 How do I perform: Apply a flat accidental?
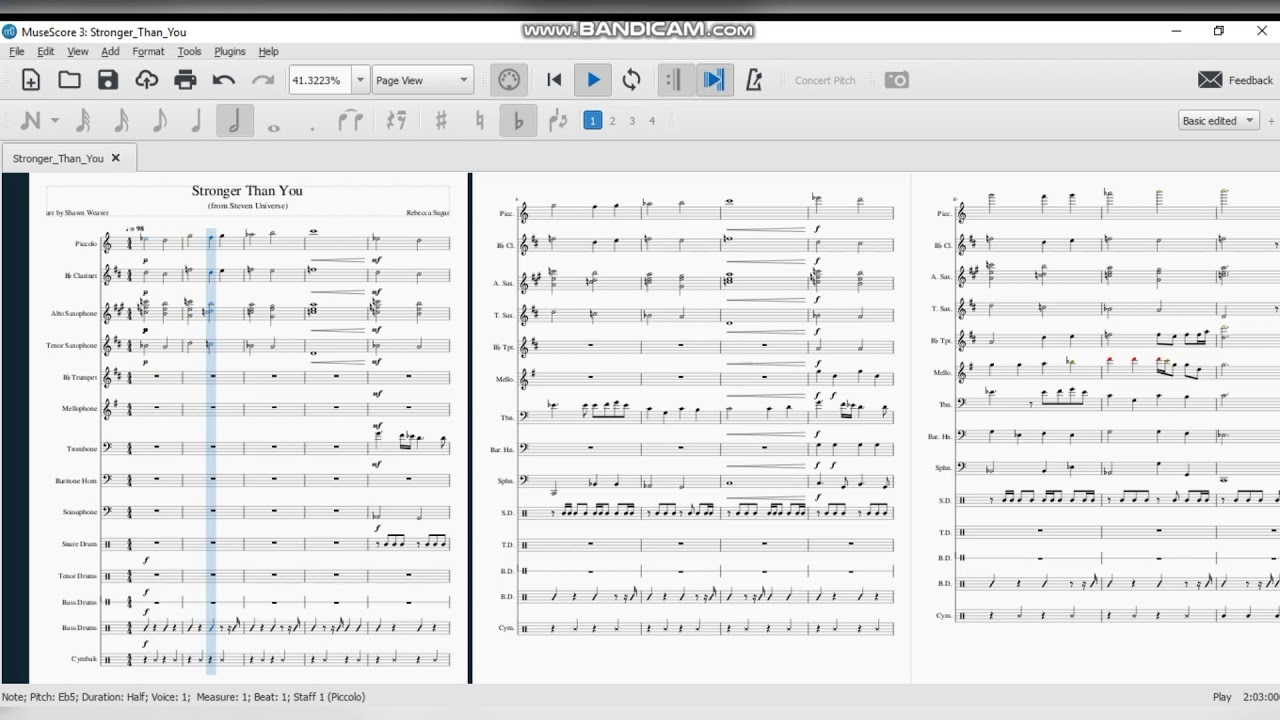coord(518,121)
